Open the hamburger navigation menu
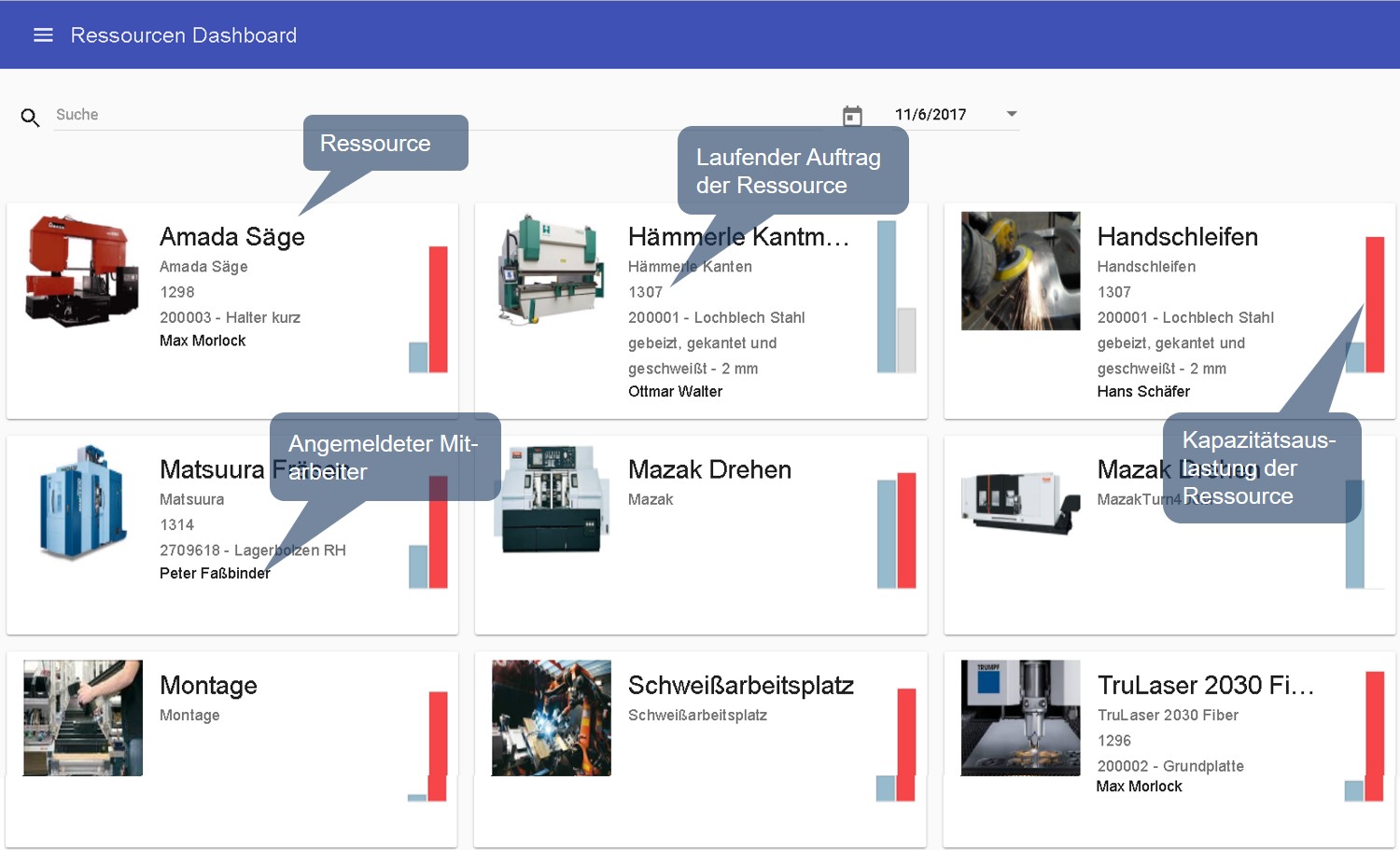The image size is (1400, 850). (43, 35)
